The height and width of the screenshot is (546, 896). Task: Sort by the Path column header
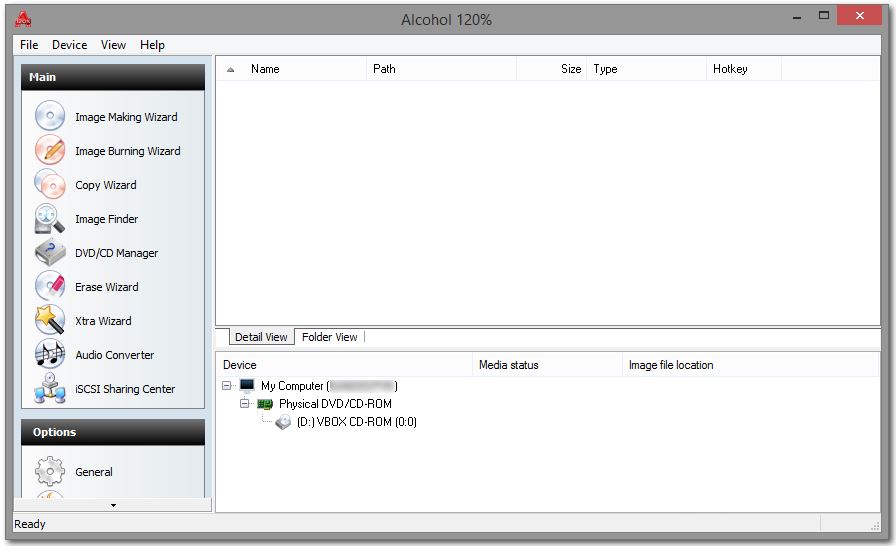coord(441,69)
